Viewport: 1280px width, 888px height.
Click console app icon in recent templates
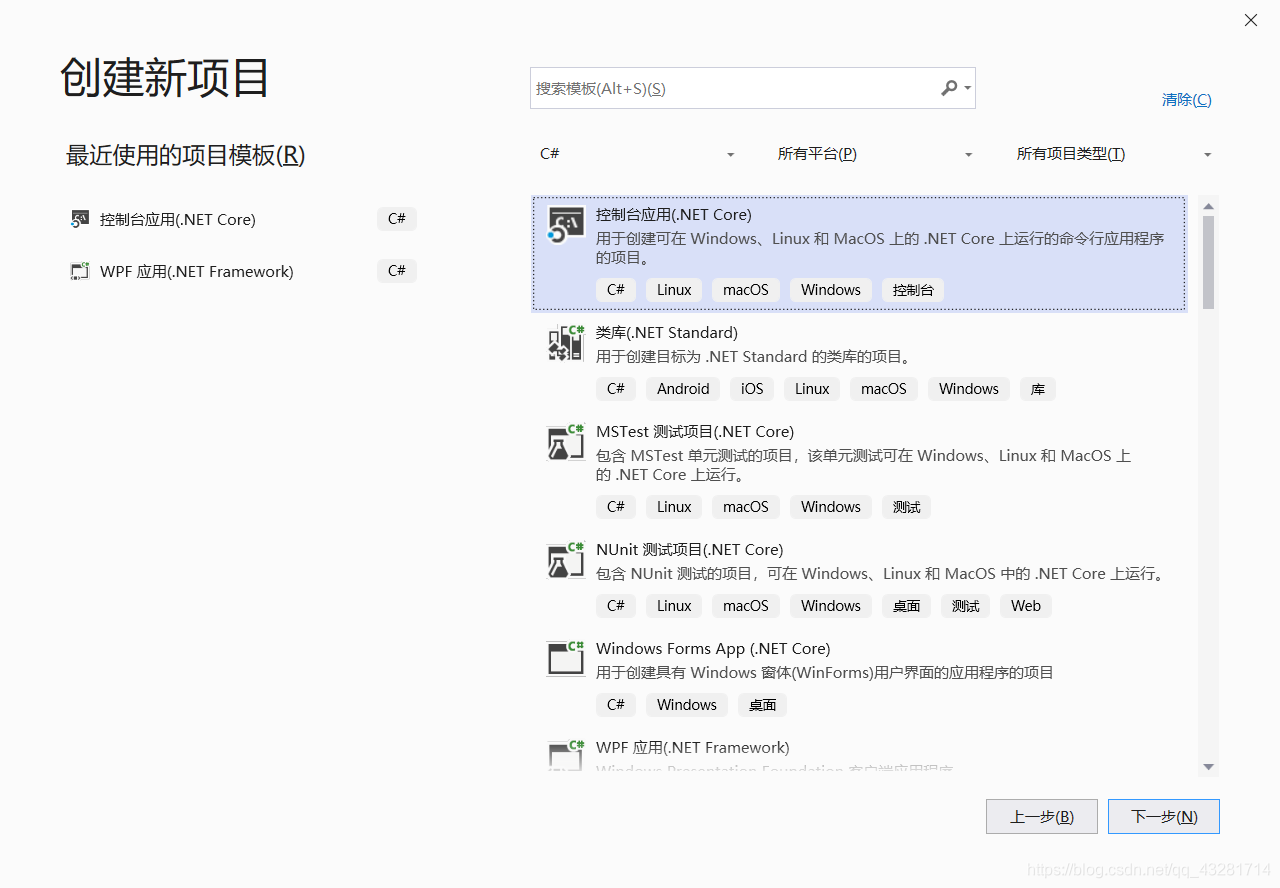pyautogui.click(x=80, y=219)
